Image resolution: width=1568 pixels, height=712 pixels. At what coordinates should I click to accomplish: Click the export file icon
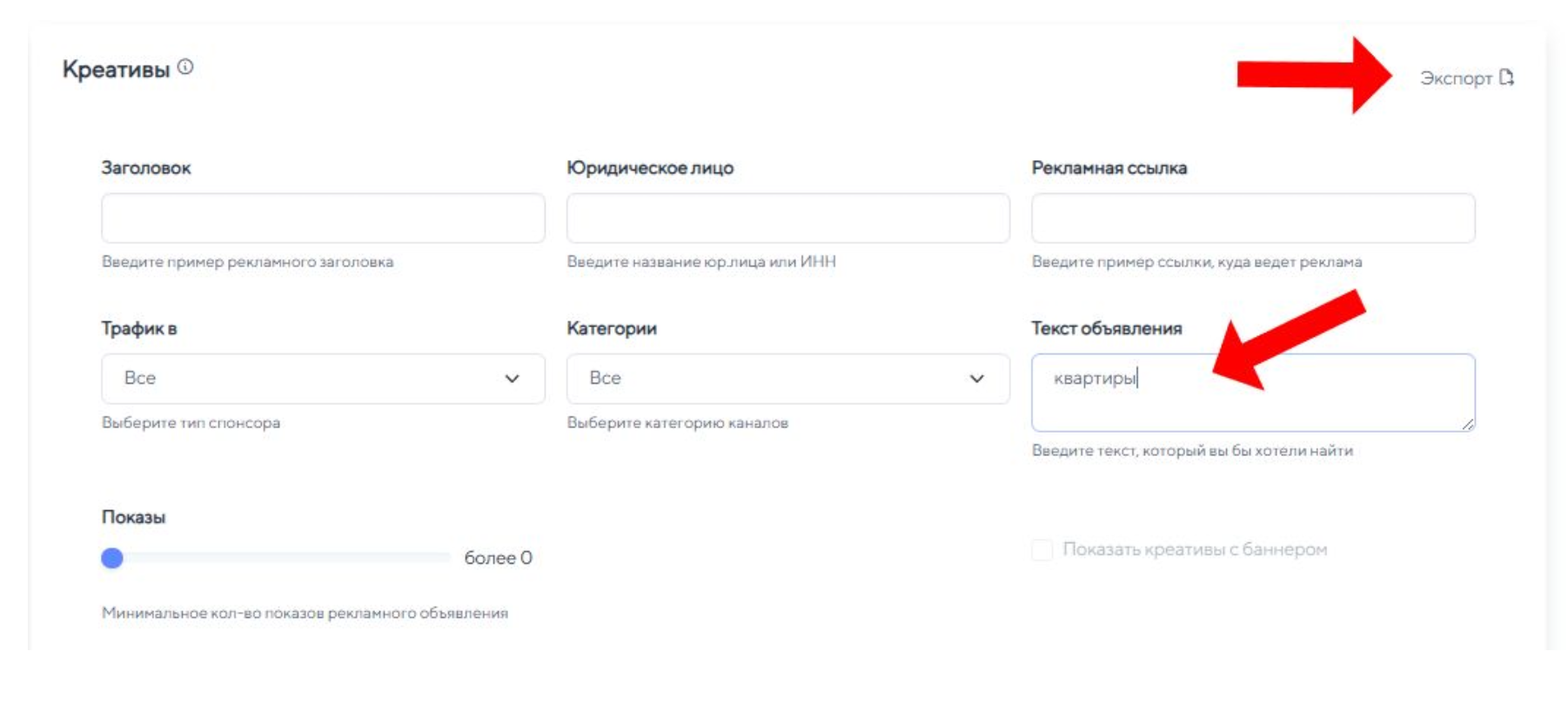(x=1506, y=77)
